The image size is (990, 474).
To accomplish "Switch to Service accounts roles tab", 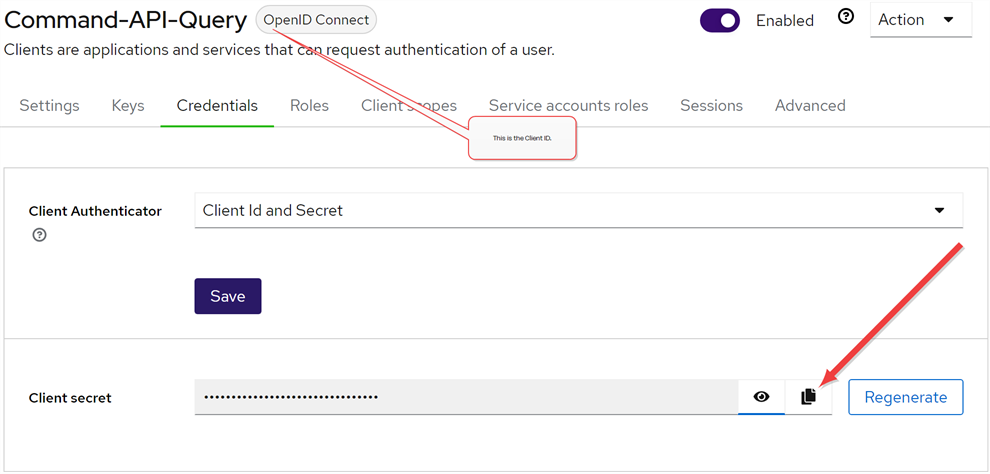I will [x=568, y=105].
